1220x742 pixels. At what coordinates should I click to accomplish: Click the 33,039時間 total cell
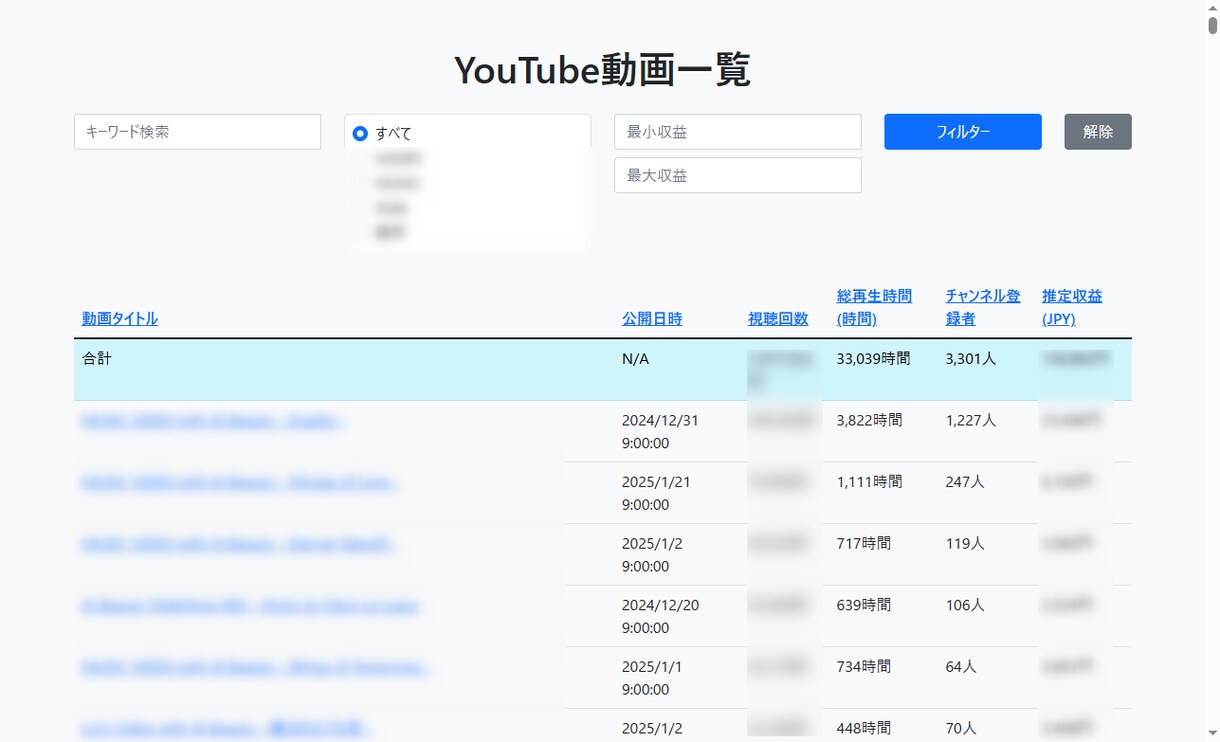click(873, 358)
